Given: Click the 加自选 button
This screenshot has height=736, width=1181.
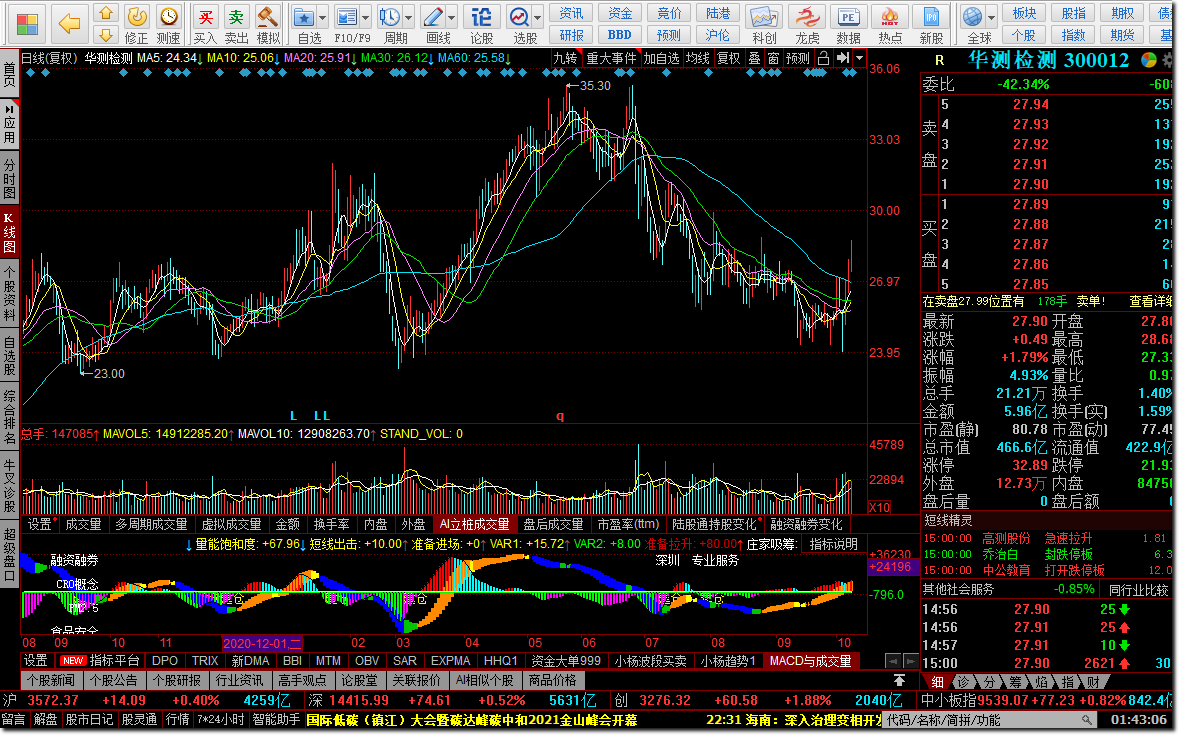Looking at the screenshot, I should [661, 58].
